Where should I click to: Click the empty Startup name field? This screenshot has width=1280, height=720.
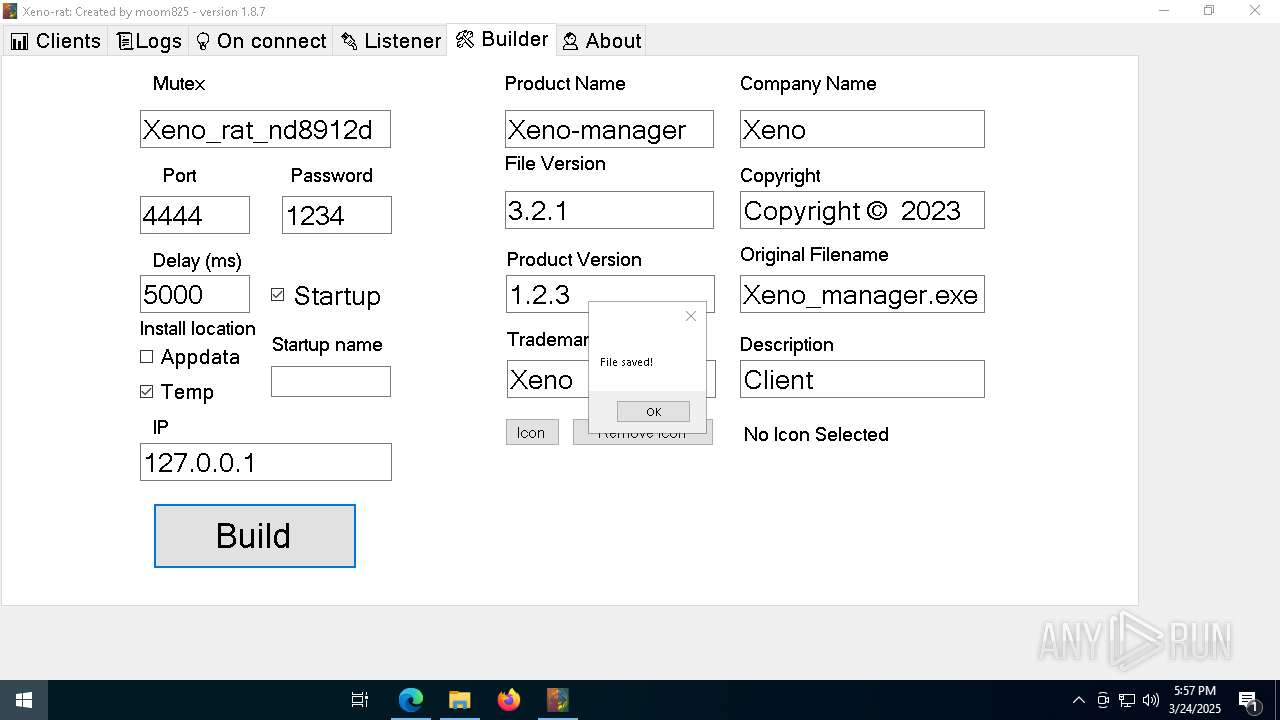pyautogui.click(x=331, y=381)
